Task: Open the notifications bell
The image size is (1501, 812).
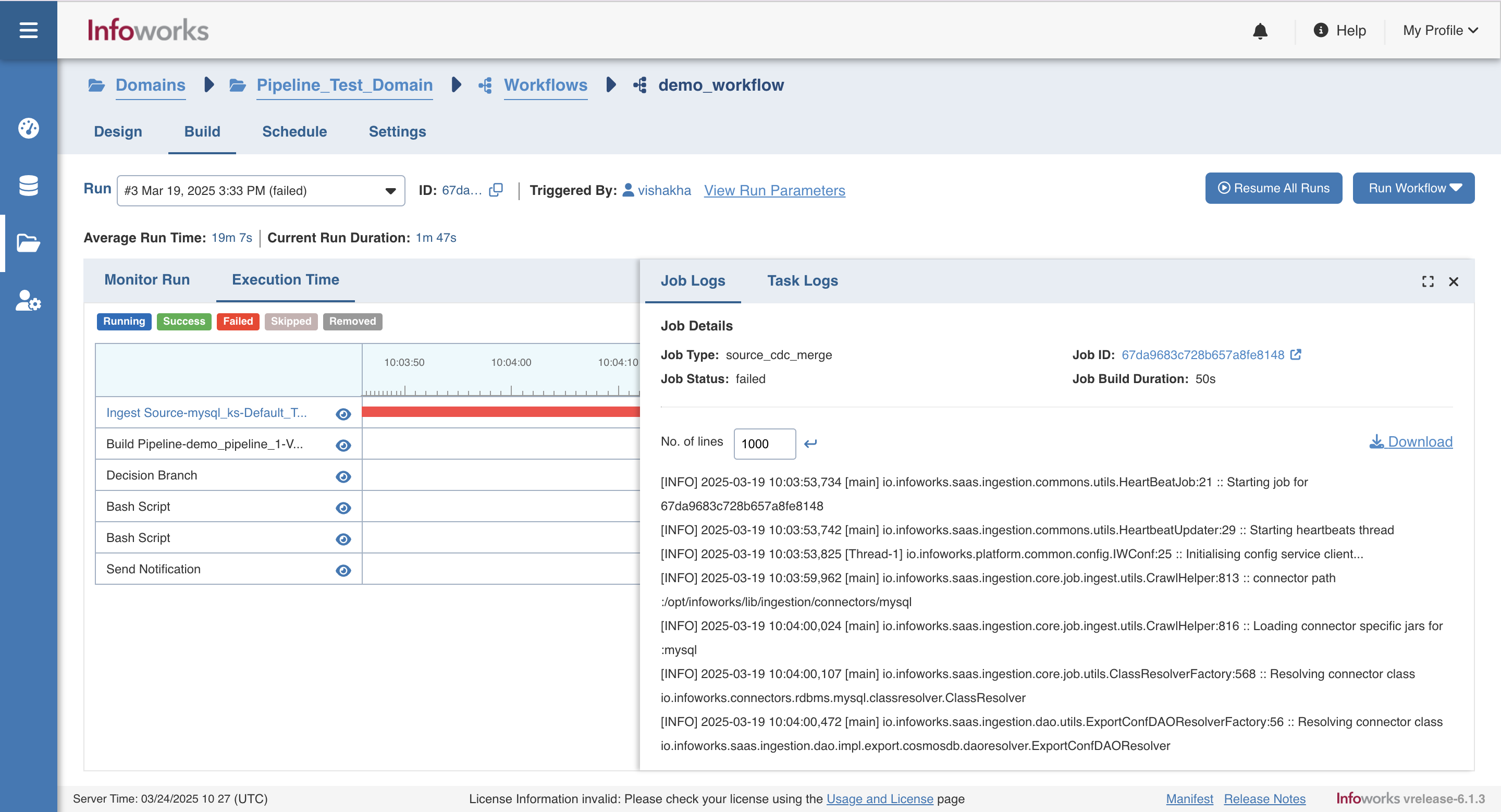Action: pos(1260,30)
